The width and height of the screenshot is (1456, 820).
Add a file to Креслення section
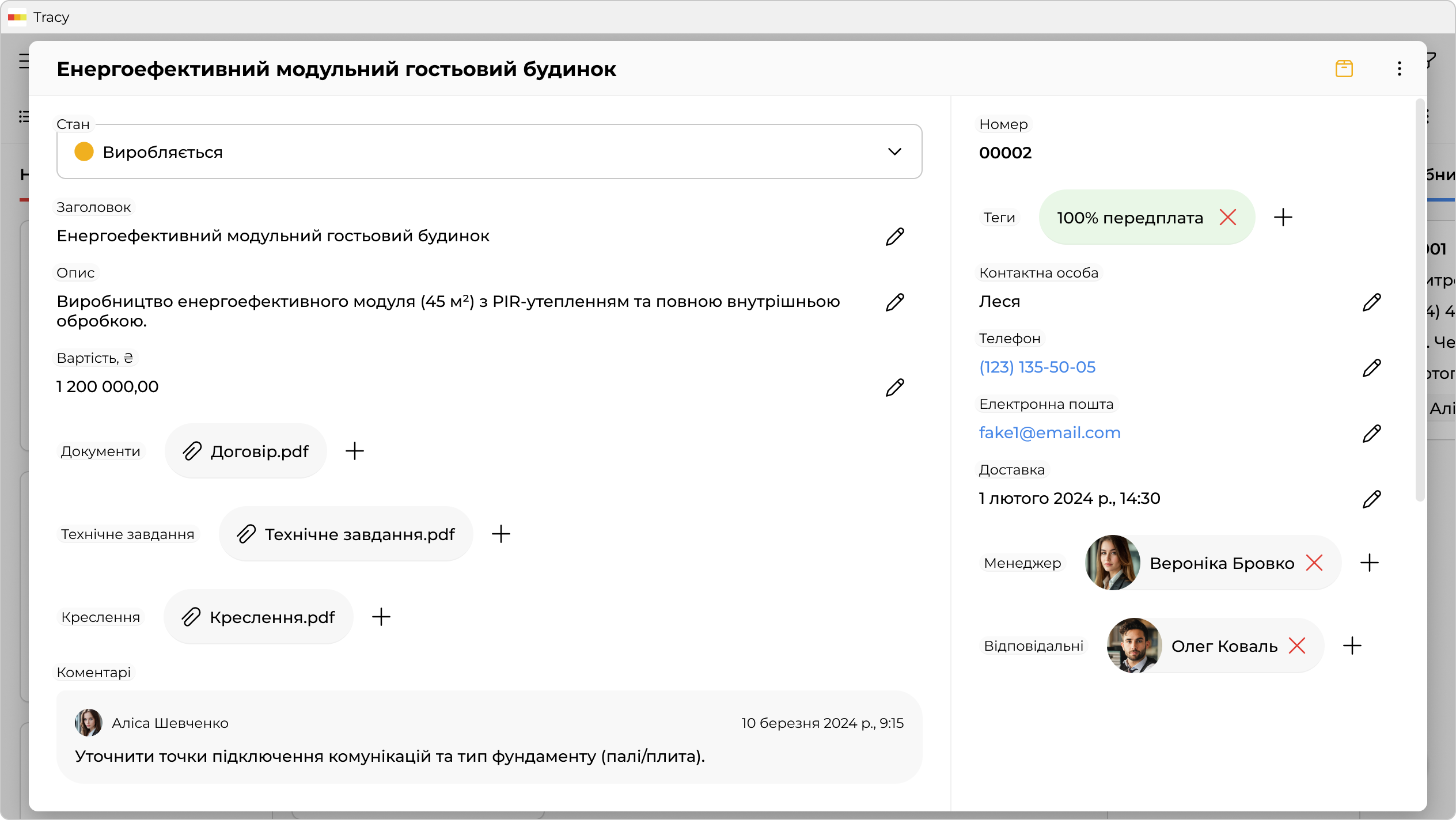pos(381,617)
